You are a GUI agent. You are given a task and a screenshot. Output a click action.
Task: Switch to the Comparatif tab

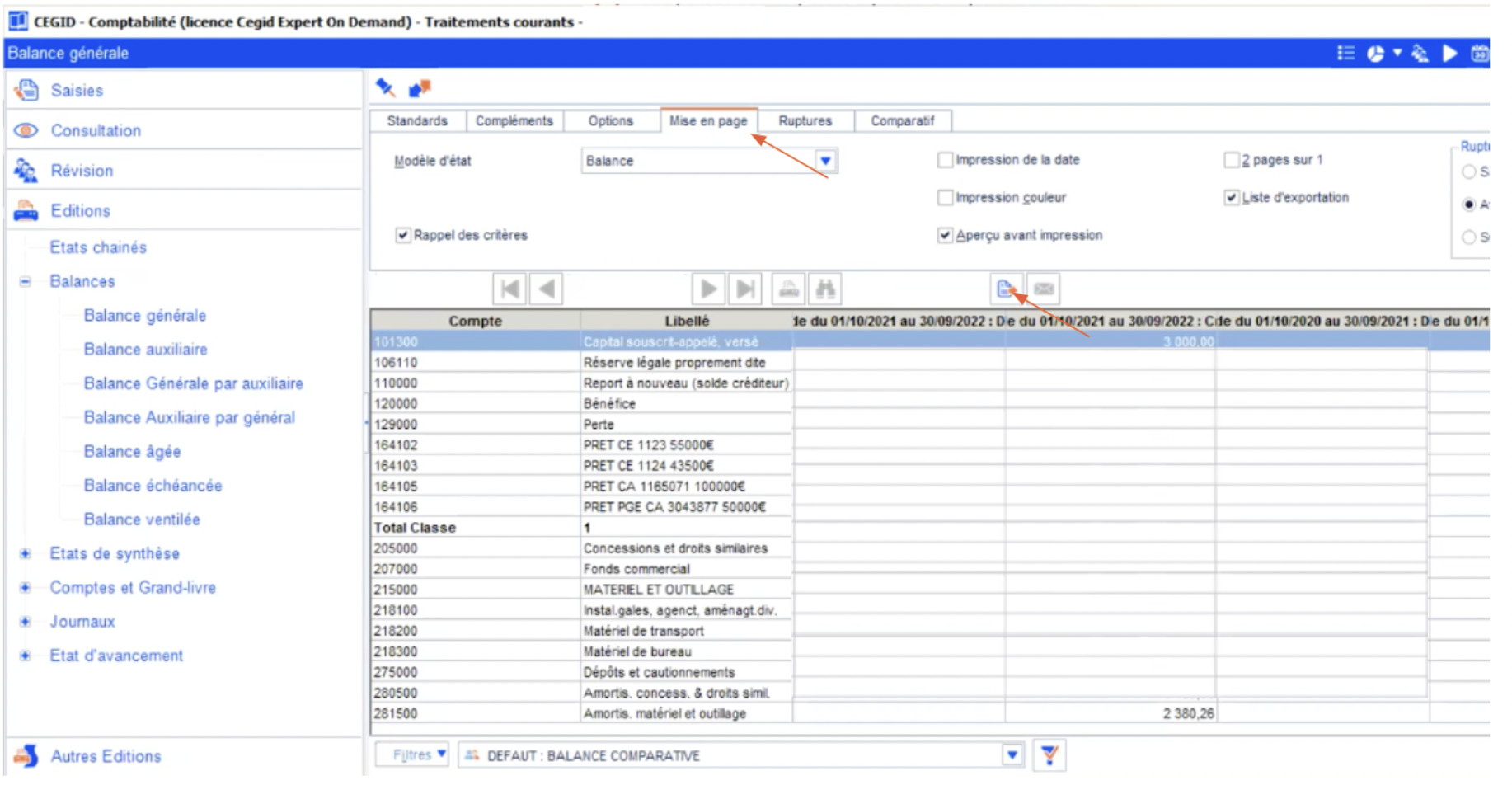[x=903, y=120]
